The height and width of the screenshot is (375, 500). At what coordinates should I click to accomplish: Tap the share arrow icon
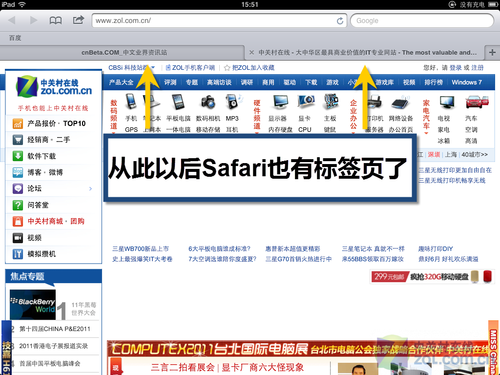[x=78, y=20]
